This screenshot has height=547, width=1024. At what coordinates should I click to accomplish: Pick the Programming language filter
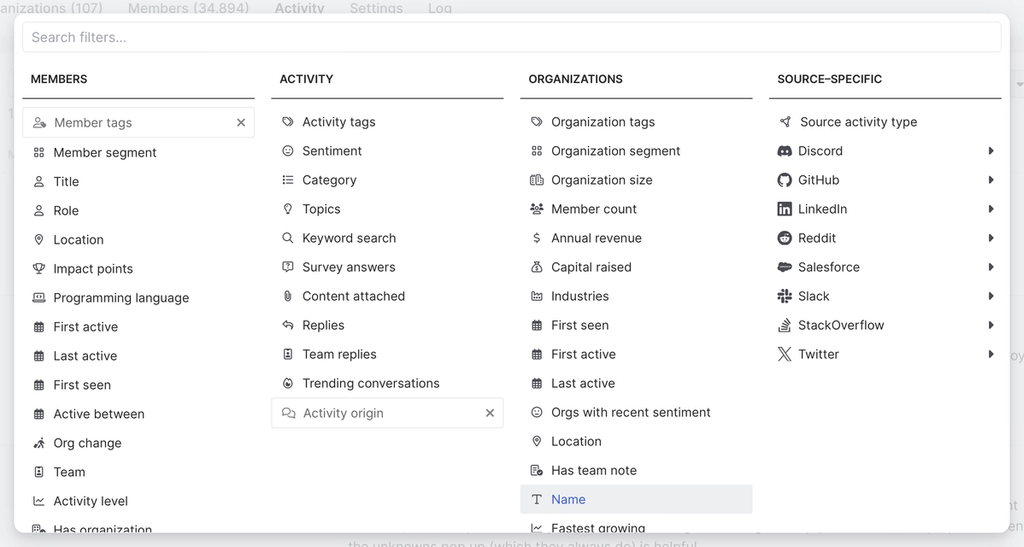(x=121, y=298)
